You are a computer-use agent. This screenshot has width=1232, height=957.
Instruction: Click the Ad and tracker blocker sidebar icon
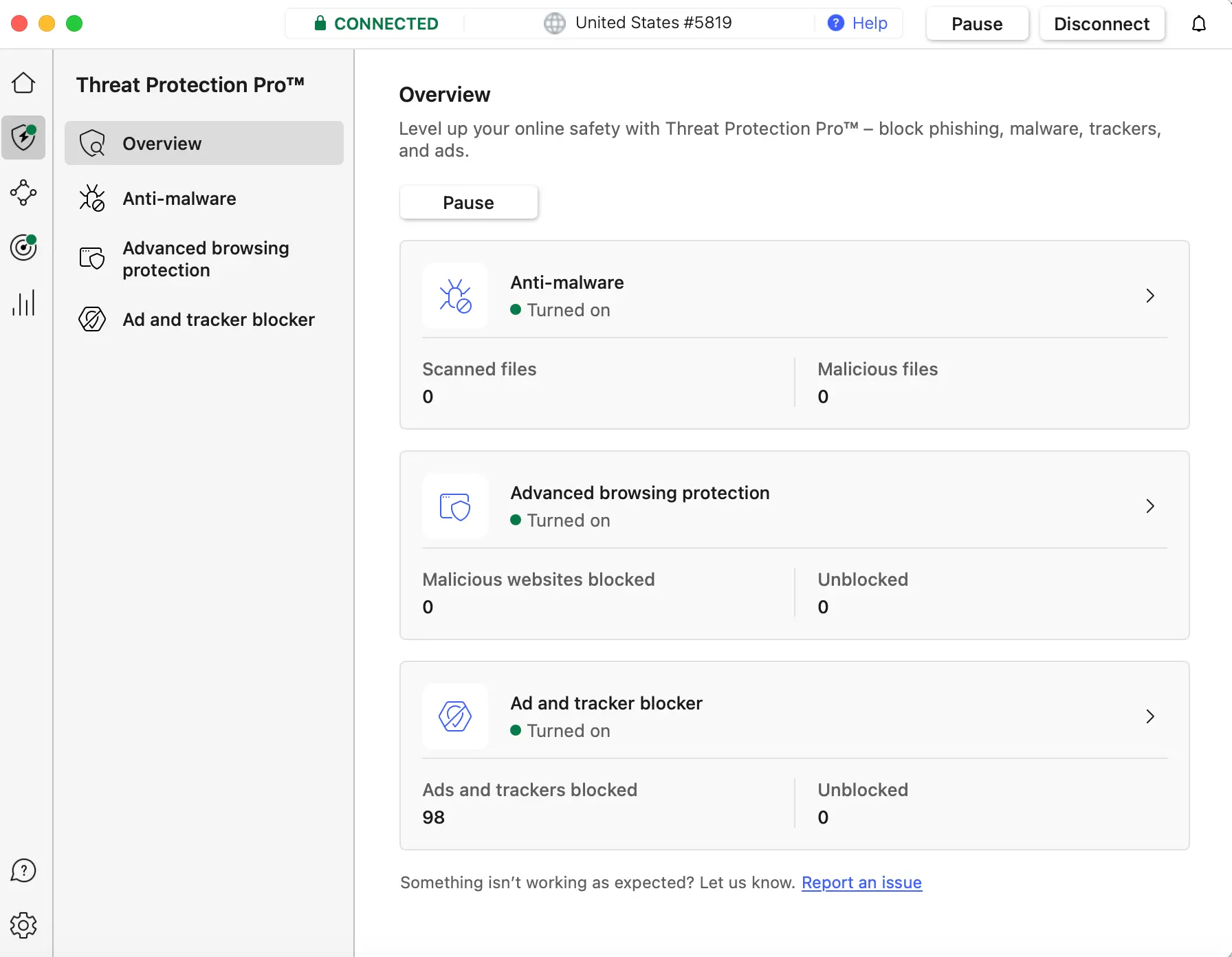92,319
